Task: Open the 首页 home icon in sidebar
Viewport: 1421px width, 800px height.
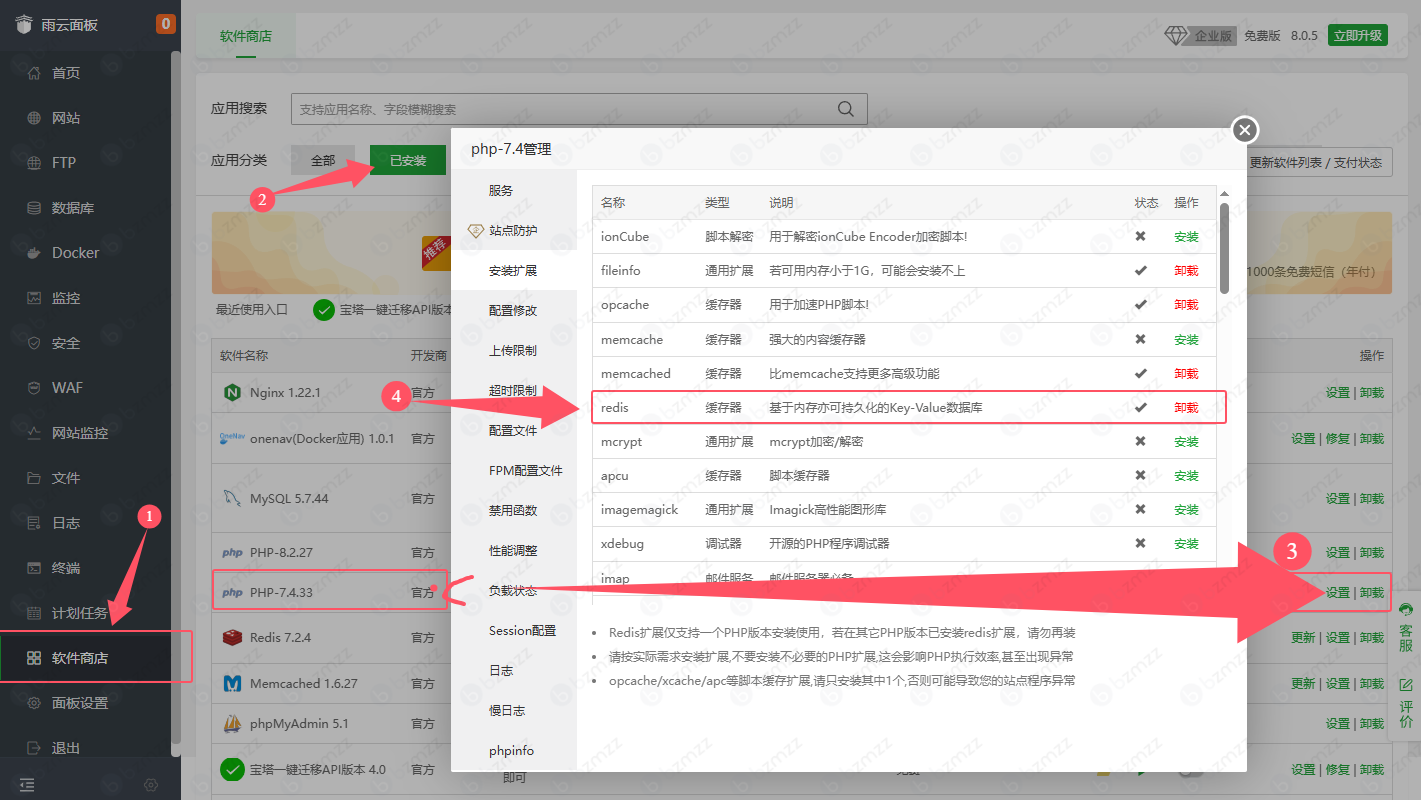Action: click(x=34, y=73)
